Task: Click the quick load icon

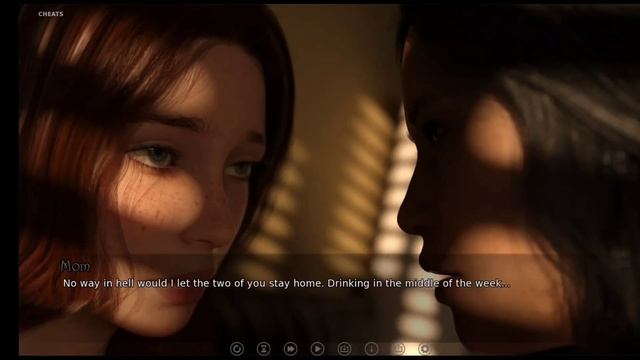Action: [398, 349]
